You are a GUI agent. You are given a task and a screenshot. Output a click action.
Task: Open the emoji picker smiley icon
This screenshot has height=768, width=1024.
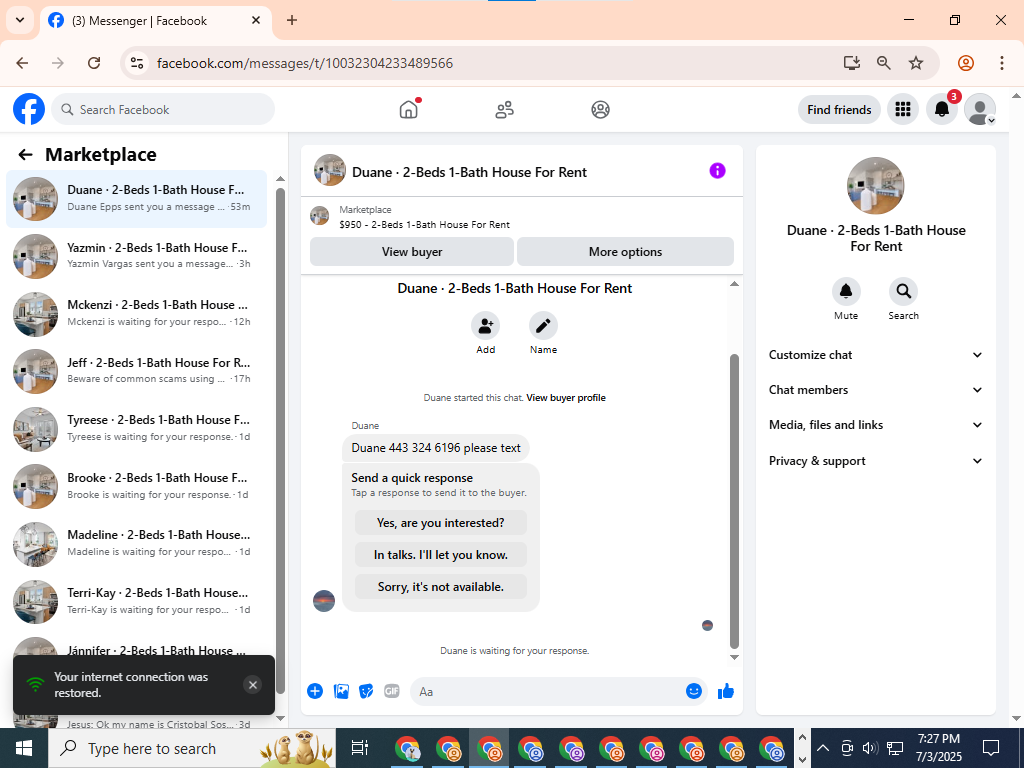[694, 691]
